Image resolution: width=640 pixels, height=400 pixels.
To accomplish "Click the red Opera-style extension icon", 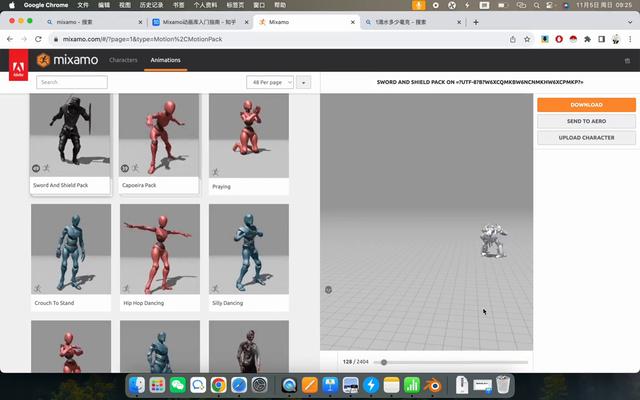I will tap(559, 39).
